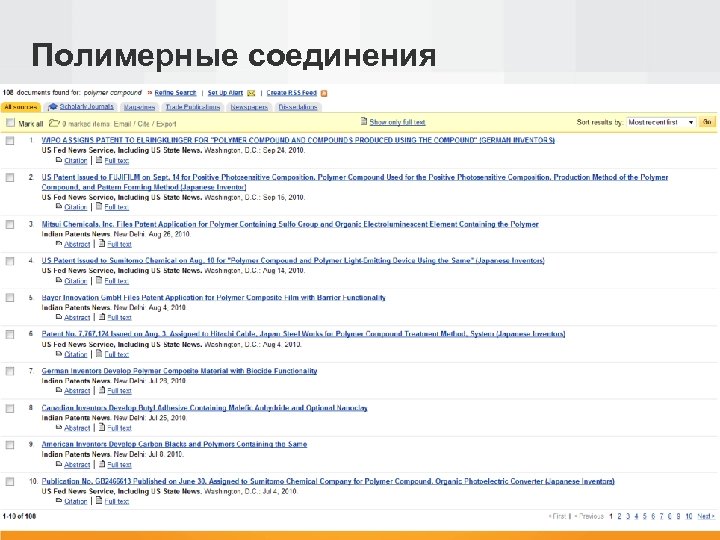Mark result 9 American Inventors checkbox
The height and width of the screenshot is (540, 720).
tap(10, 445)
